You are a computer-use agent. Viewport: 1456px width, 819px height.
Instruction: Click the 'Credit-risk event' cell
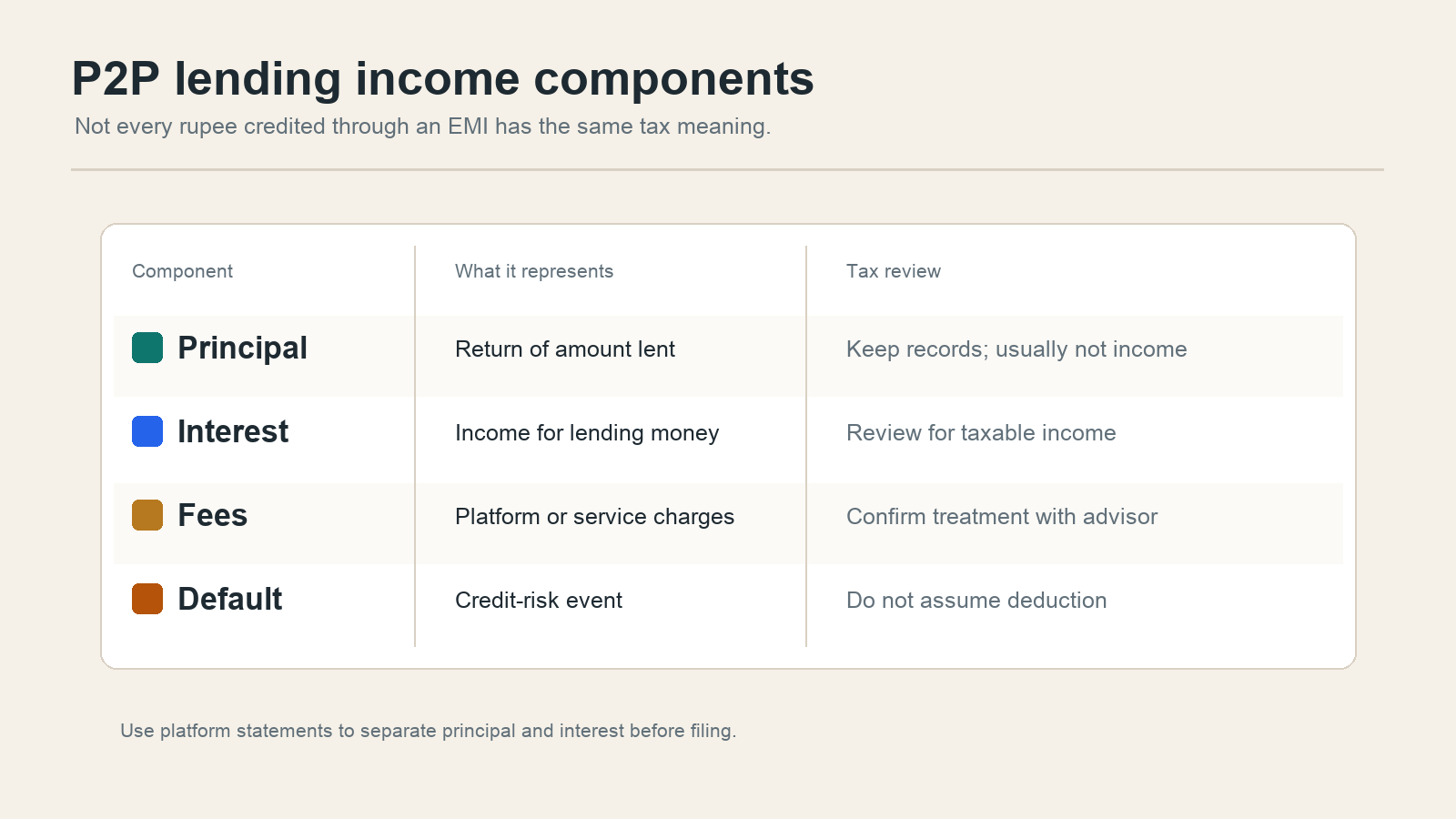point(539,601)
